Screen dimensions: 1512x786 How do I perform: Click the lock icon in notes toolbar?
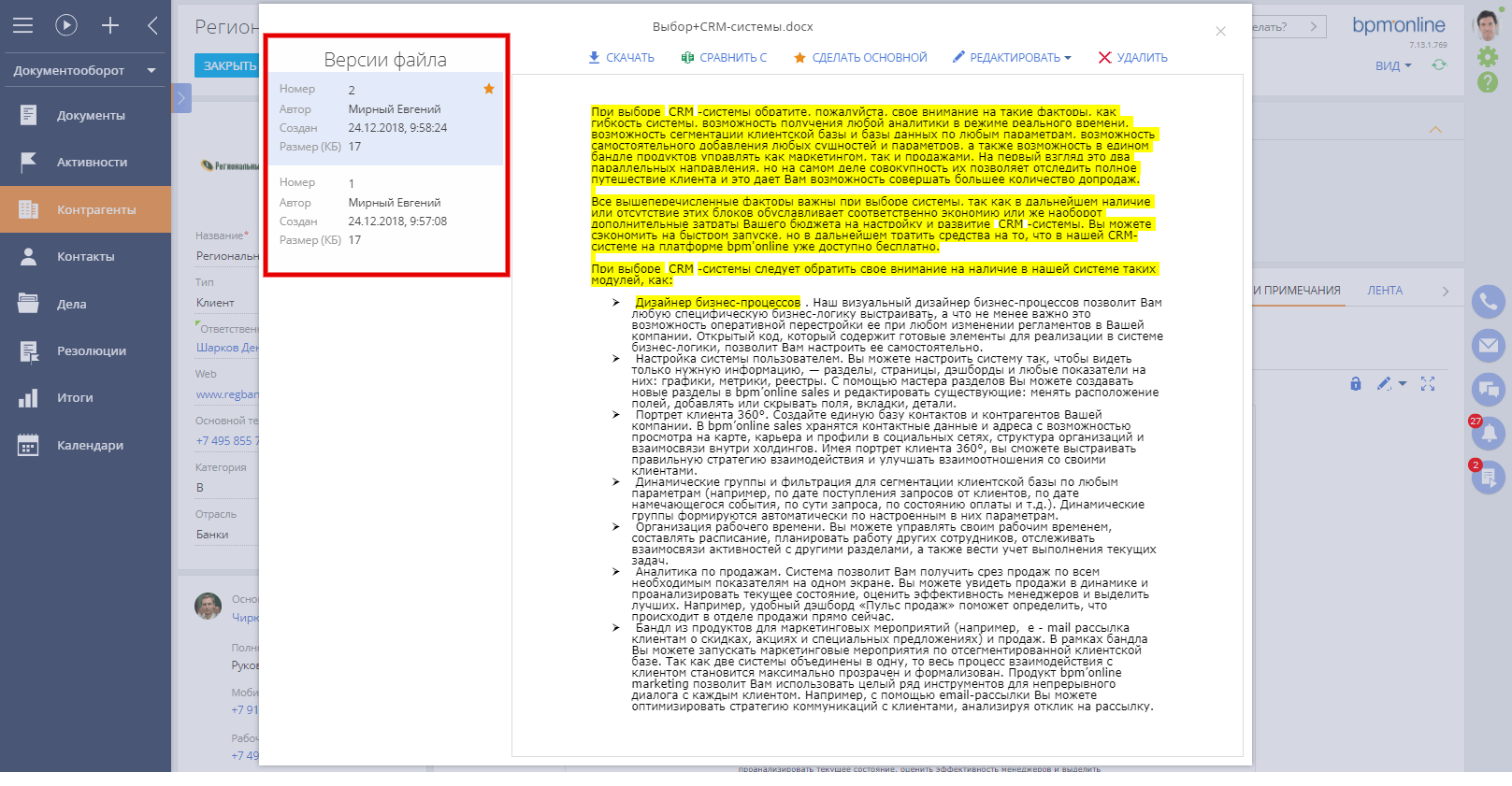click(1356, 383)
